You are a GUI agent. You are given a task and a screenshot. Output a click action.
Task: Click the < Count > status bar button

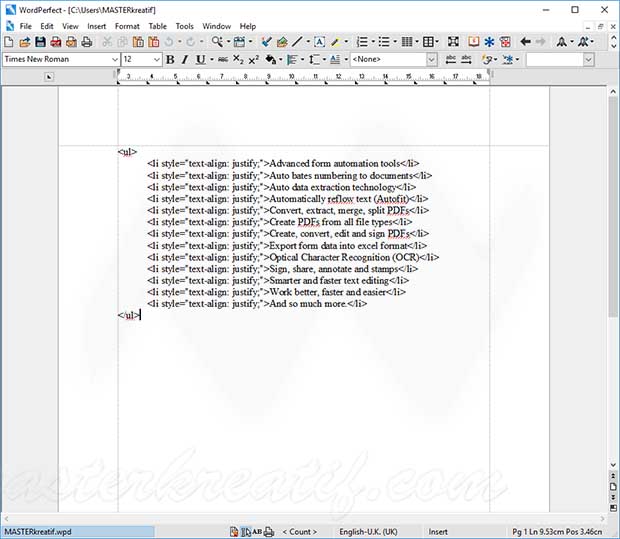(x=298, y=532)
